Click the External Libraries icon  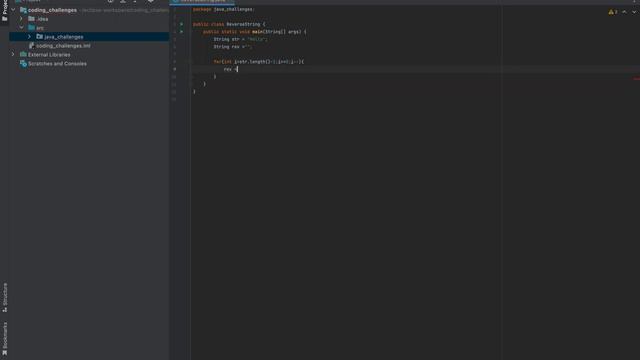click(23, 54)
